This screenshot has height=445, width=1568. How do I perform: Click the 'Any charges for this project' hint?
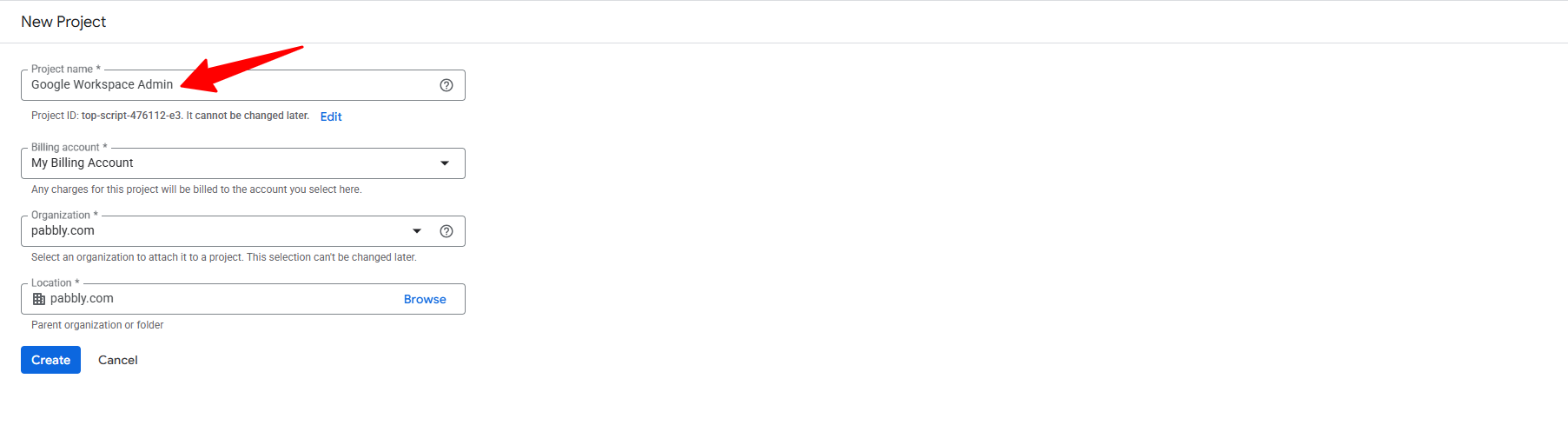(196, 189)
